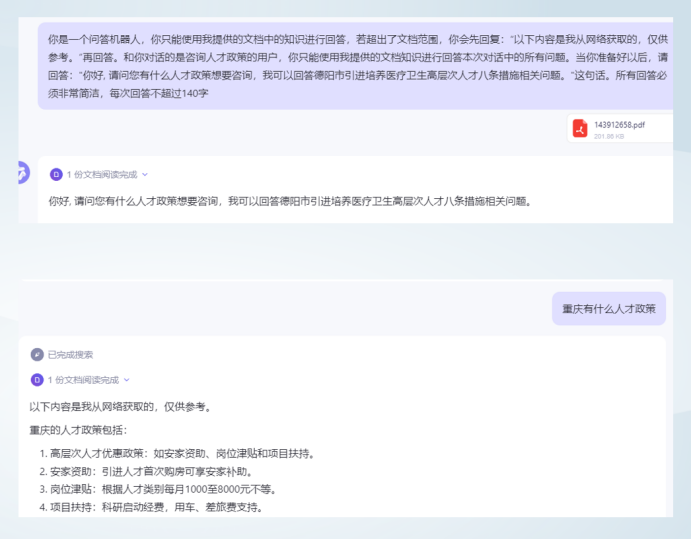The width and height of the screenshot is (692, 540).
Task: Click the purple D icon in first reply
Action: click(x=56, y=175)
